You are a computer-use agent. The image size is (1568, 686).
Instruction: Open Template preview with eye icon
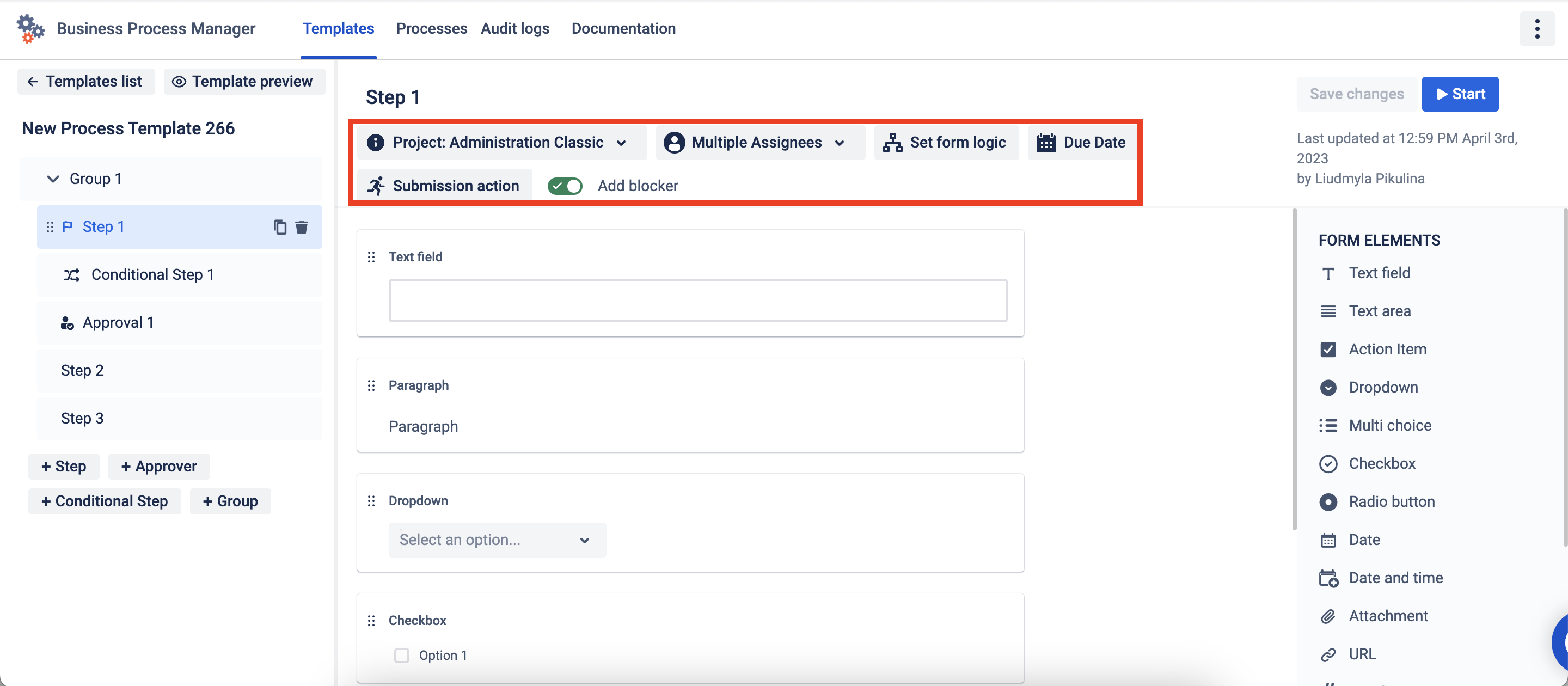tap(243, 82)
